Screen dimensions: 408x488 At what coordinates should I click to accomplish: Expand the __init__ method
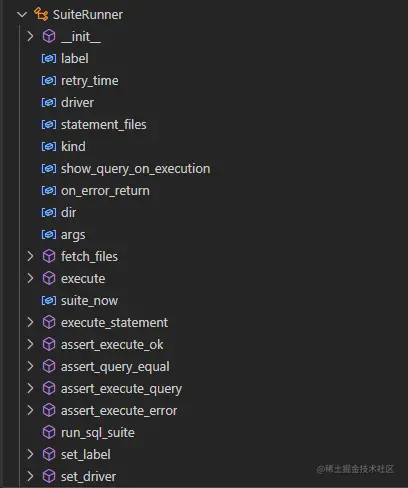coord(30,36)
